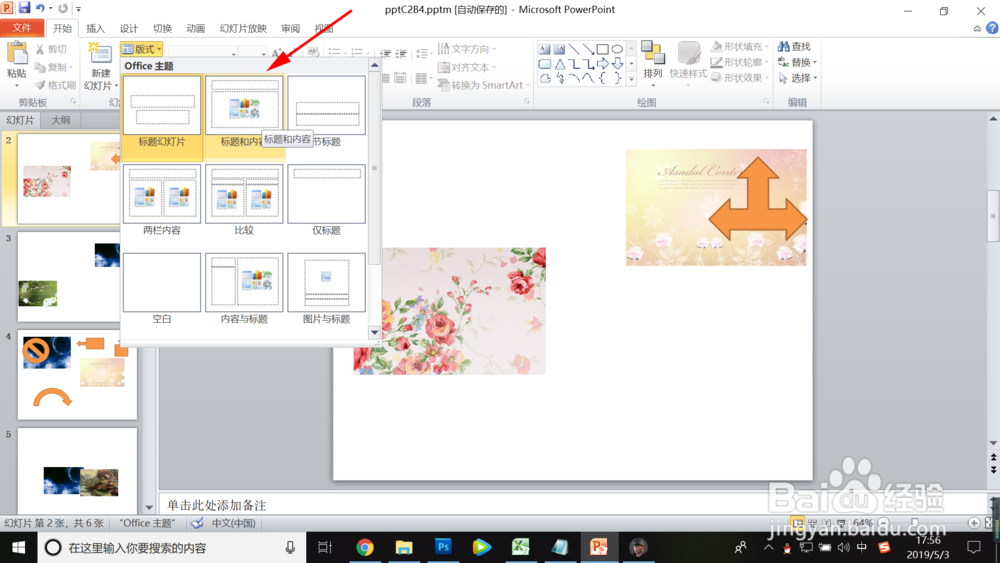
Task: Switch to the 设计 Design tab
Action: click(x=129, y=28)
